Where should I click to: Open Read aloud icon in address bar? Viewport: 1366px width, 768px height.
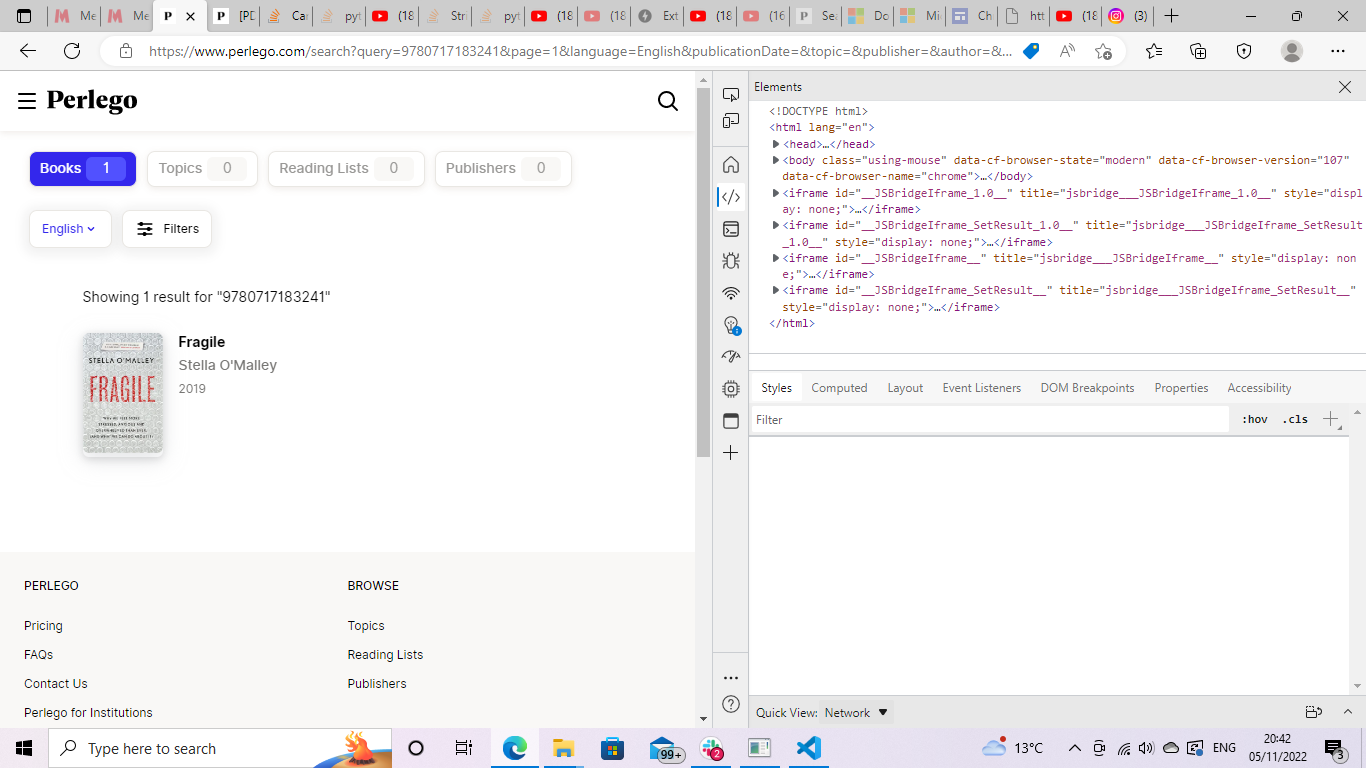tap(1067, 51)
